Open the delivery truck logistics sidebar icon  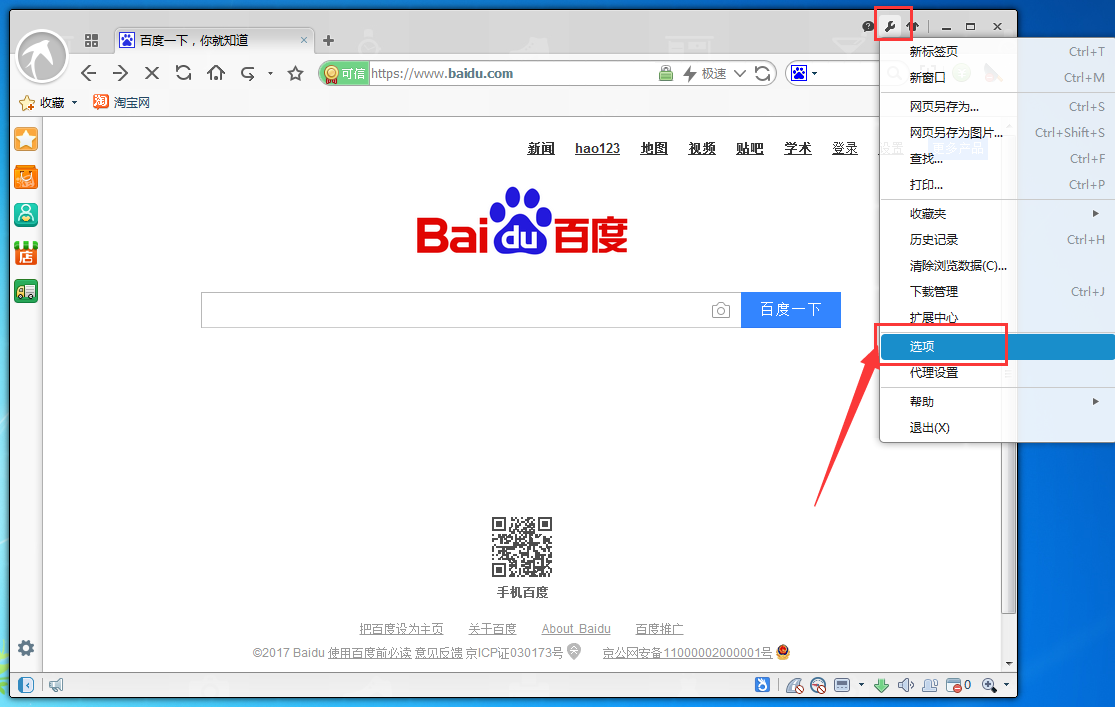click(25, 290)
